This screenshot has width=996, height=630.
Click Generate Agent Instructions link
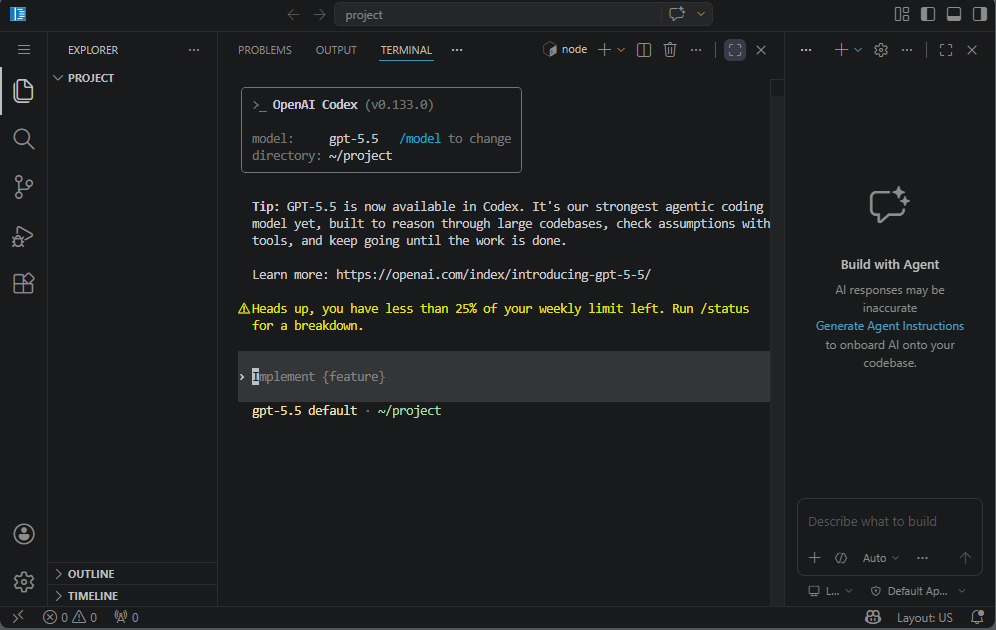pyautogui.click(x=889, y=326)
